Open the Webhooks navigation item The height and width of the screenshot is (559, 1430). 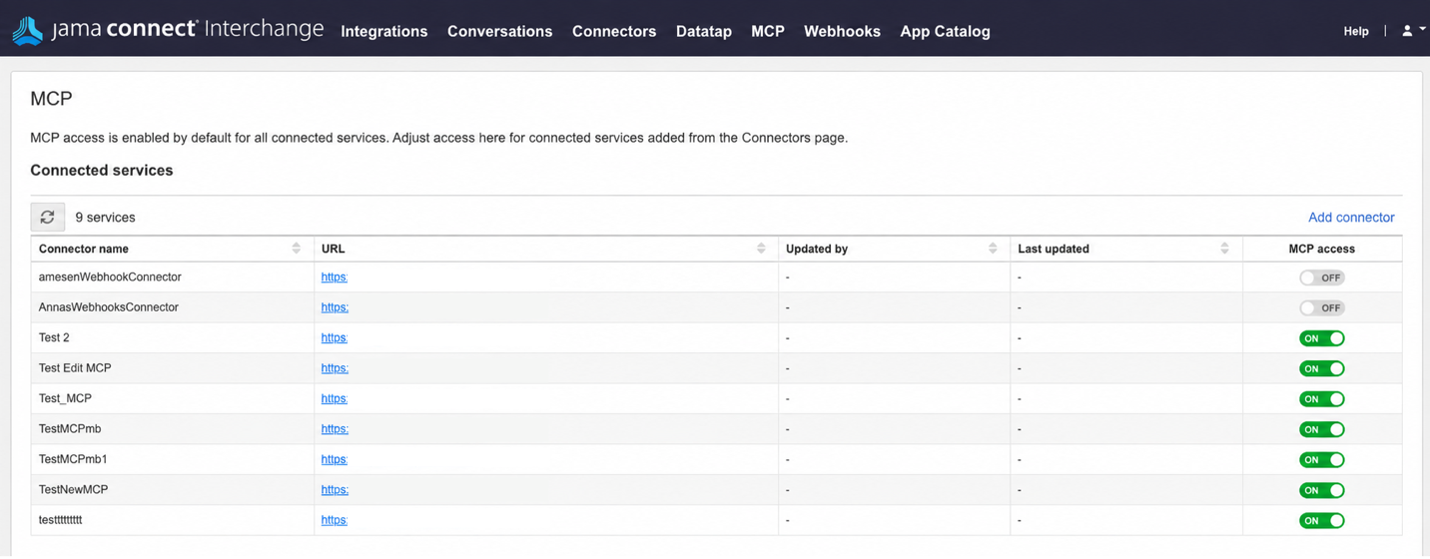842,31
